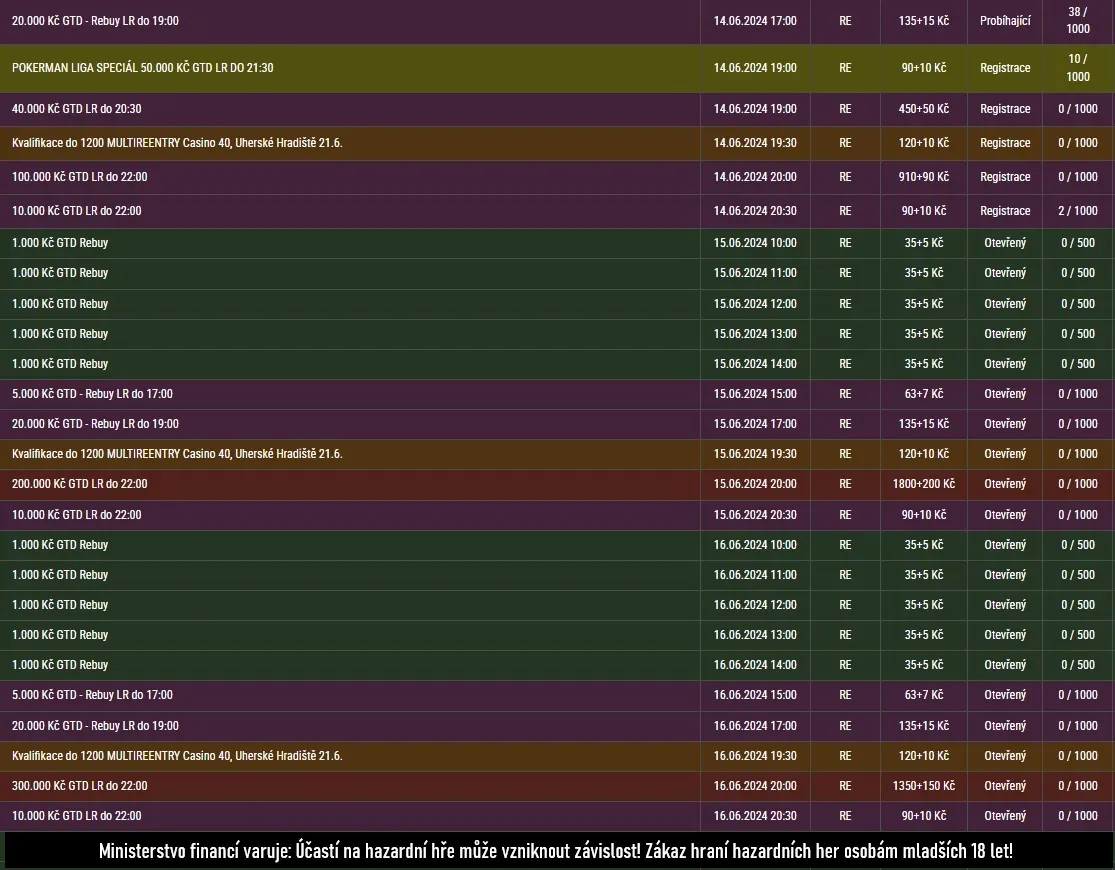1115x870 pixels.
Task: Select the 200.000 Kč GTD LR do 22:00 tournament
Action: 79,484
